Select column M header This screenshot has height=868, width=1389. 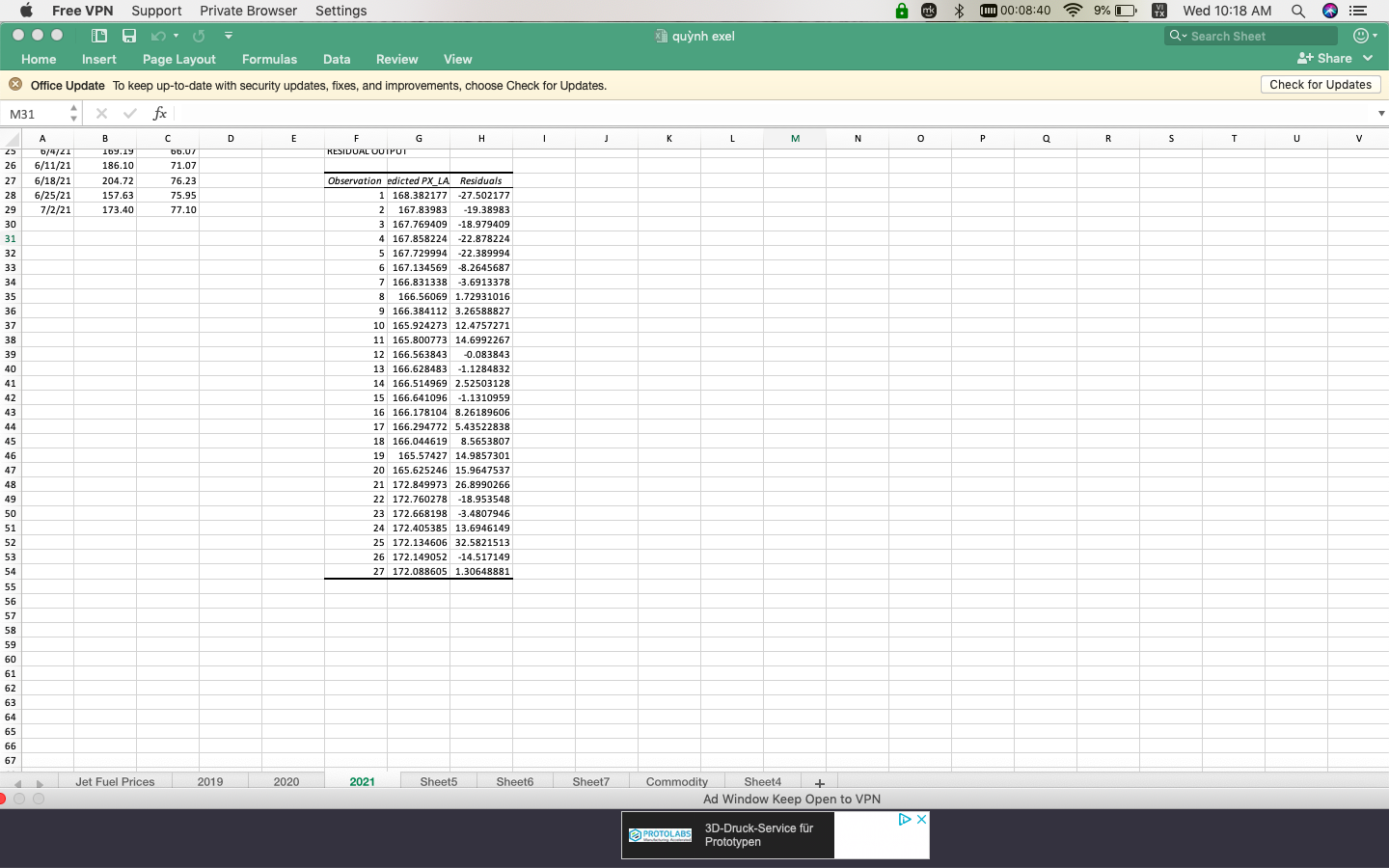click(795, 139)
